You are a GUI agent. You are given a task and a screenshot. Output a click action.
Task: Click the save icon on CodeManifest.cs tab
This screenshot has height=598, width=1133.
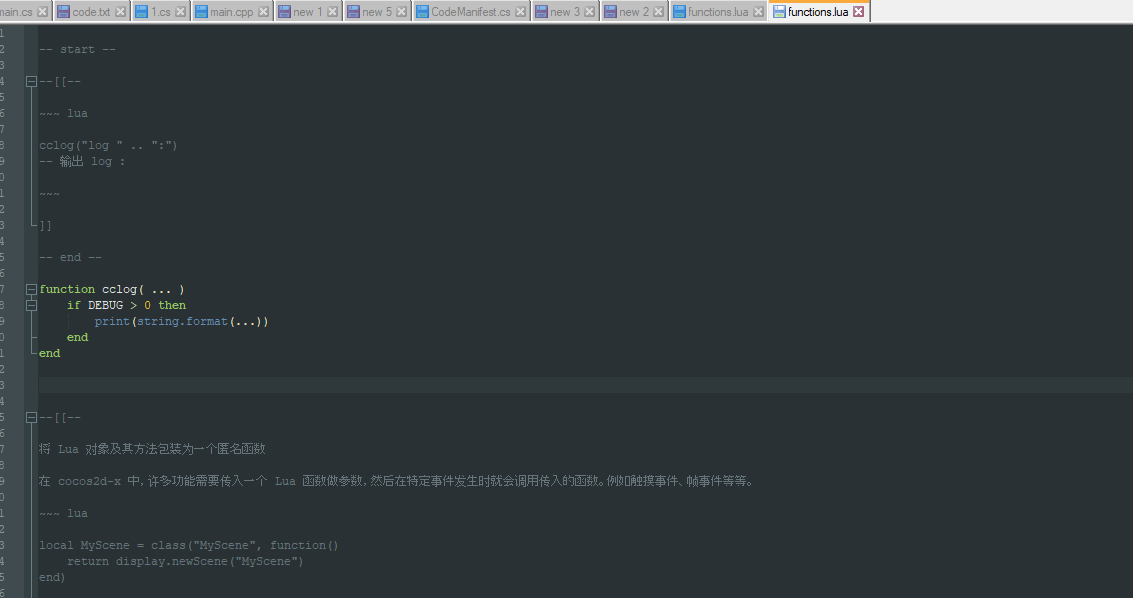point(421,11)
